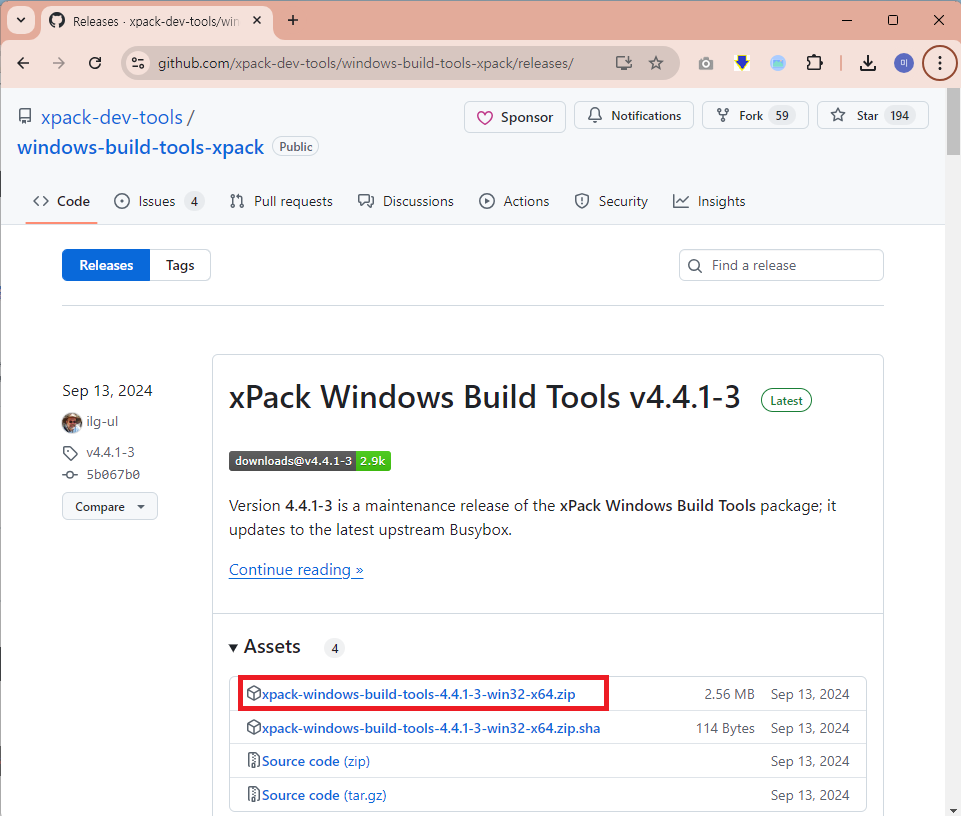Click the light-blue round extension icon
Screen dimensions: 961x816
(778, 63)
